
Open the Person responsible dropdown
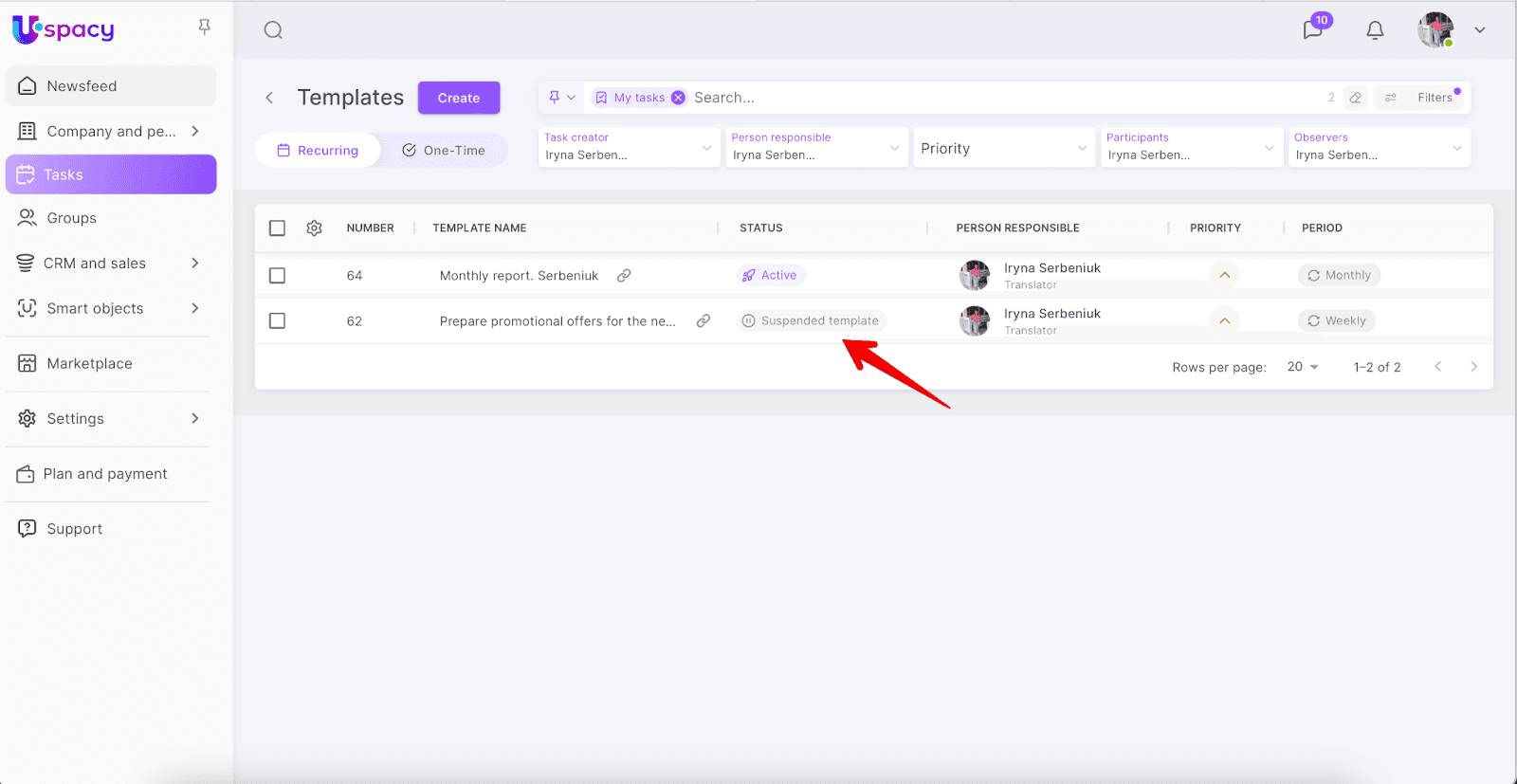(x=816, y=148)
